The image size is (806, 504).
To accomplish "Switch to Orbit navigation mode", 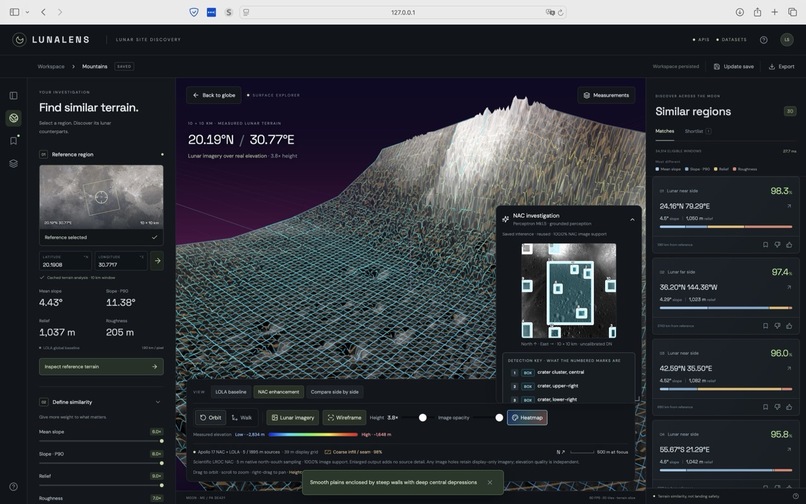I will pyautogui.click(x=210, y=418).
